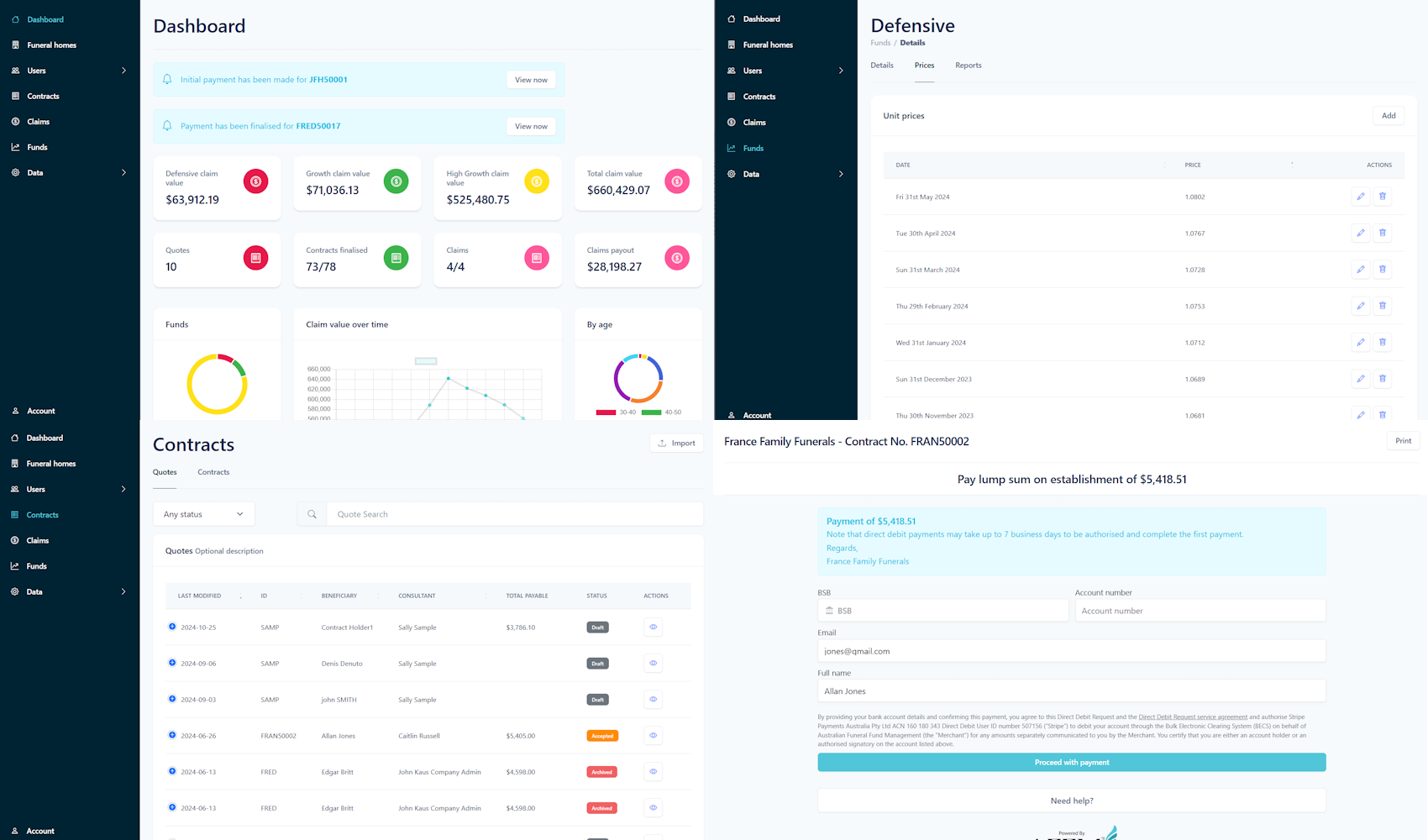Click the Quote Search field
Screen dimensions: 1428x840
pyautogui.click(x=514, y=514)
